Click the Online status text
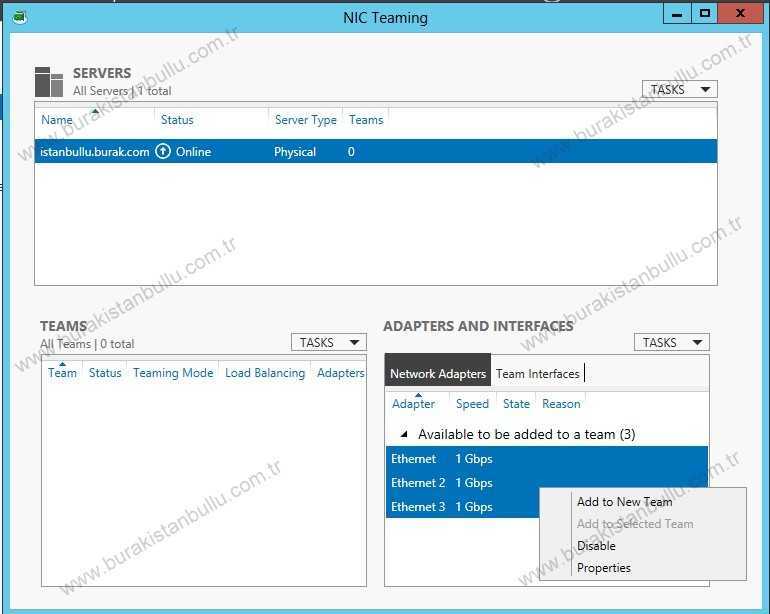 193,152
